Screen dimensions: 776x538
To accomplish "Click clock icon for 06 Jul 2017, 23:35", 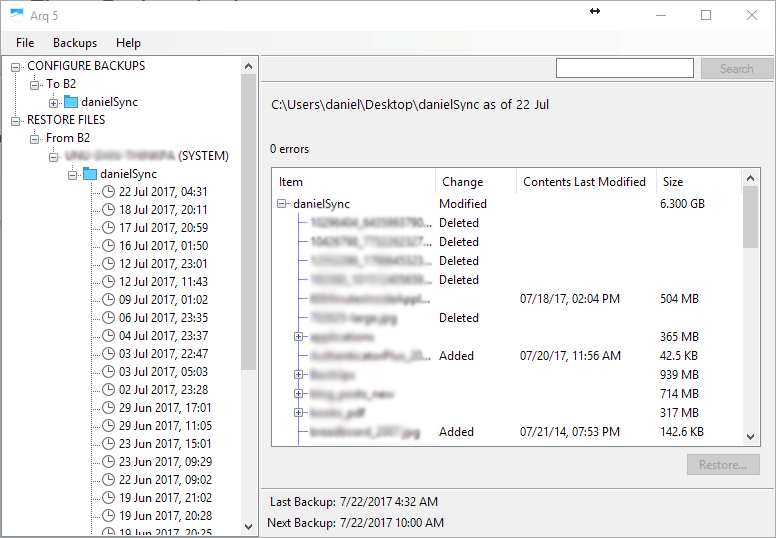I will 108,318.
